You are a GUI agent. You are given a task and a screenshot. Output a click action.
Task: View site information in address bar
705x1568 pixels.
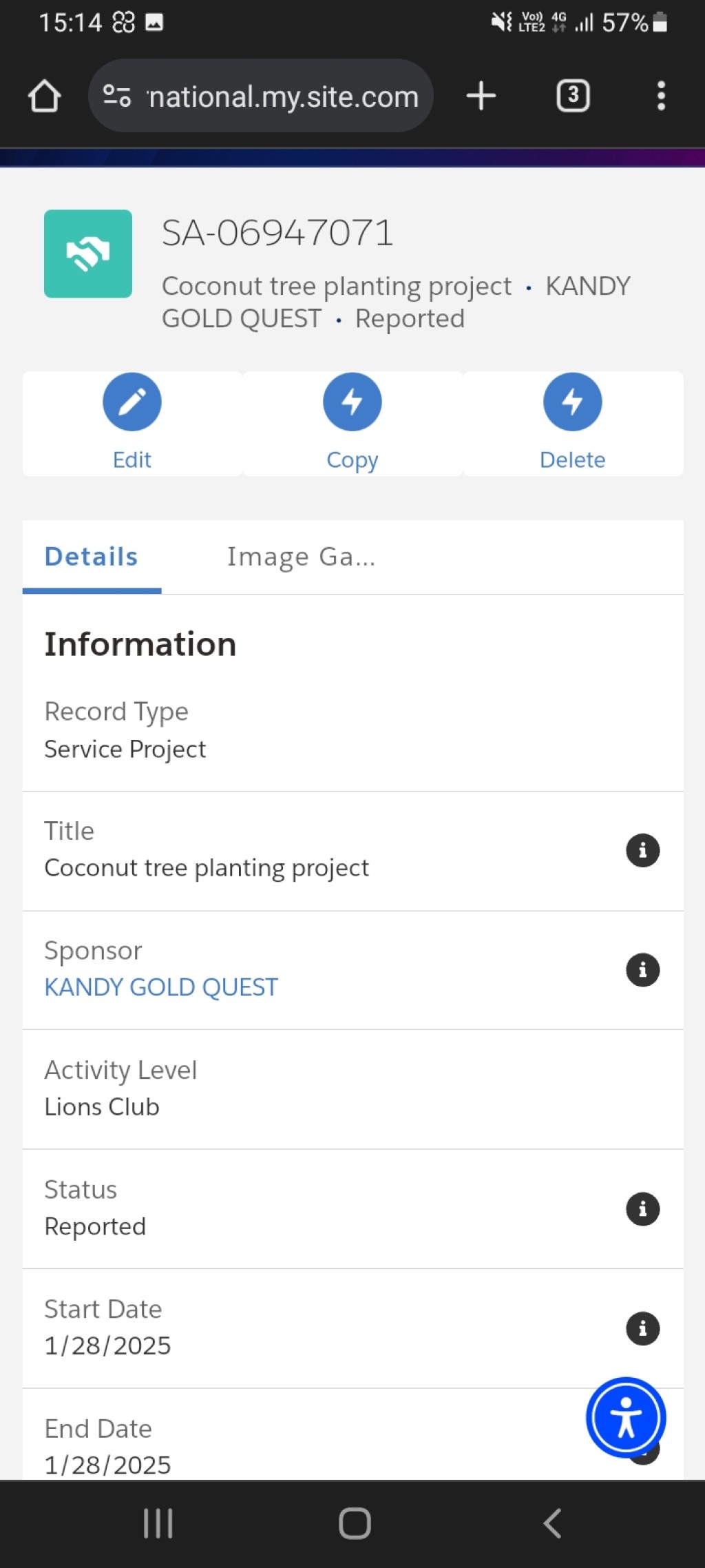pos(117,96)
